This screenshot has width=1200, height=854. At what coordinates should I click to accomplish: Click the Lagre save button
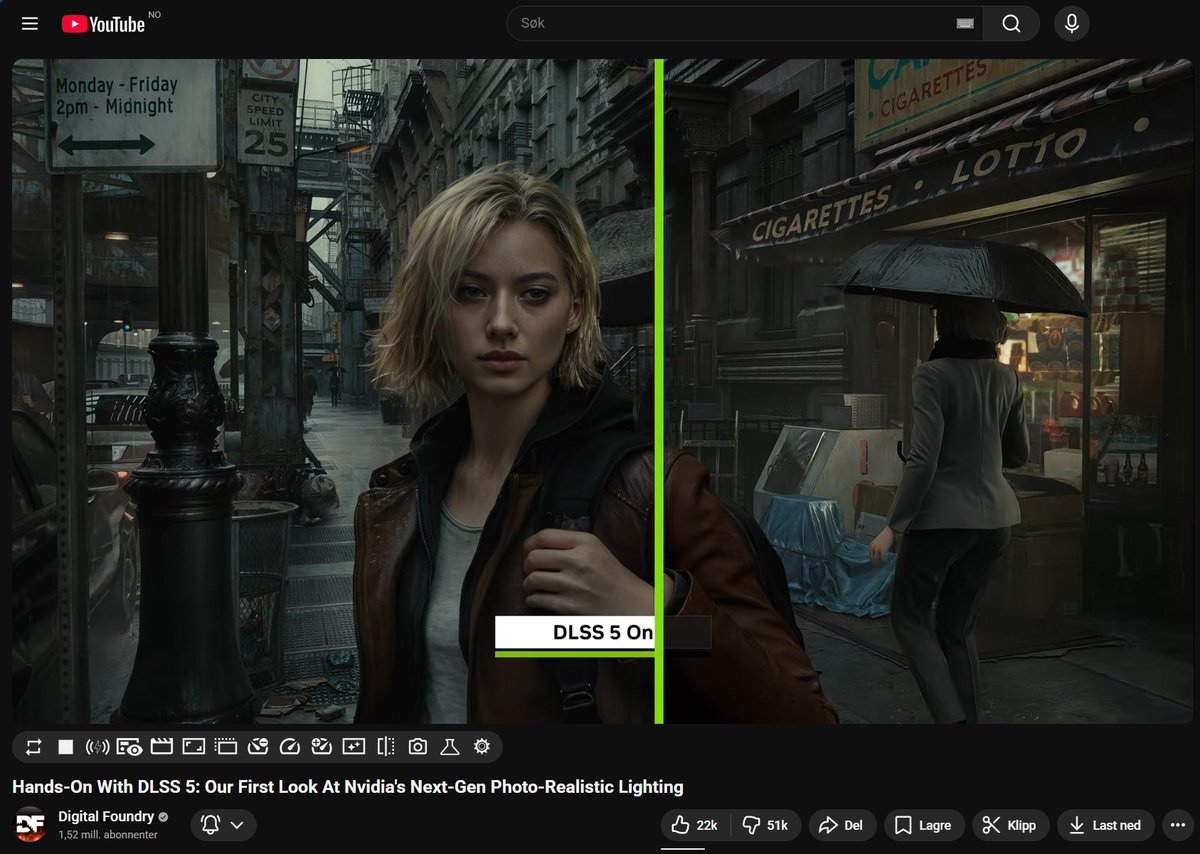click(x=924, y=825)
